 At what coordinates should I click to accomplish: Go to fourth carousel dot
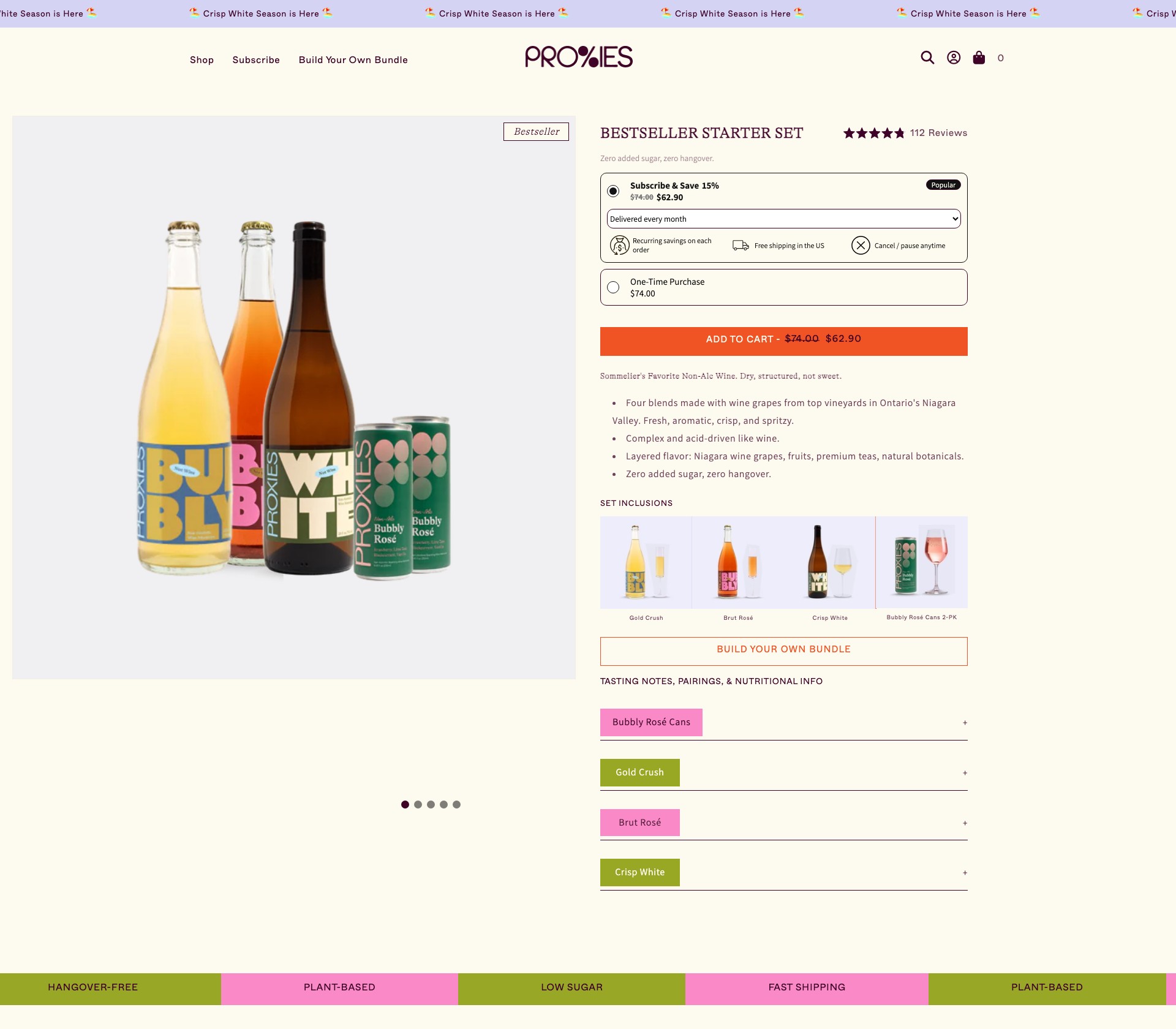point(443,804)
